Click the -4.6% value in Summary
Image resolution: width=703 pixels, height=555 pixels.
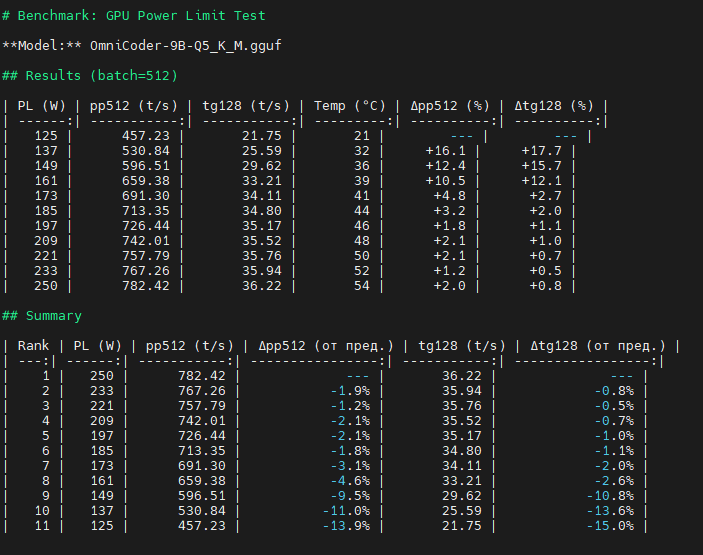point(351,481)
